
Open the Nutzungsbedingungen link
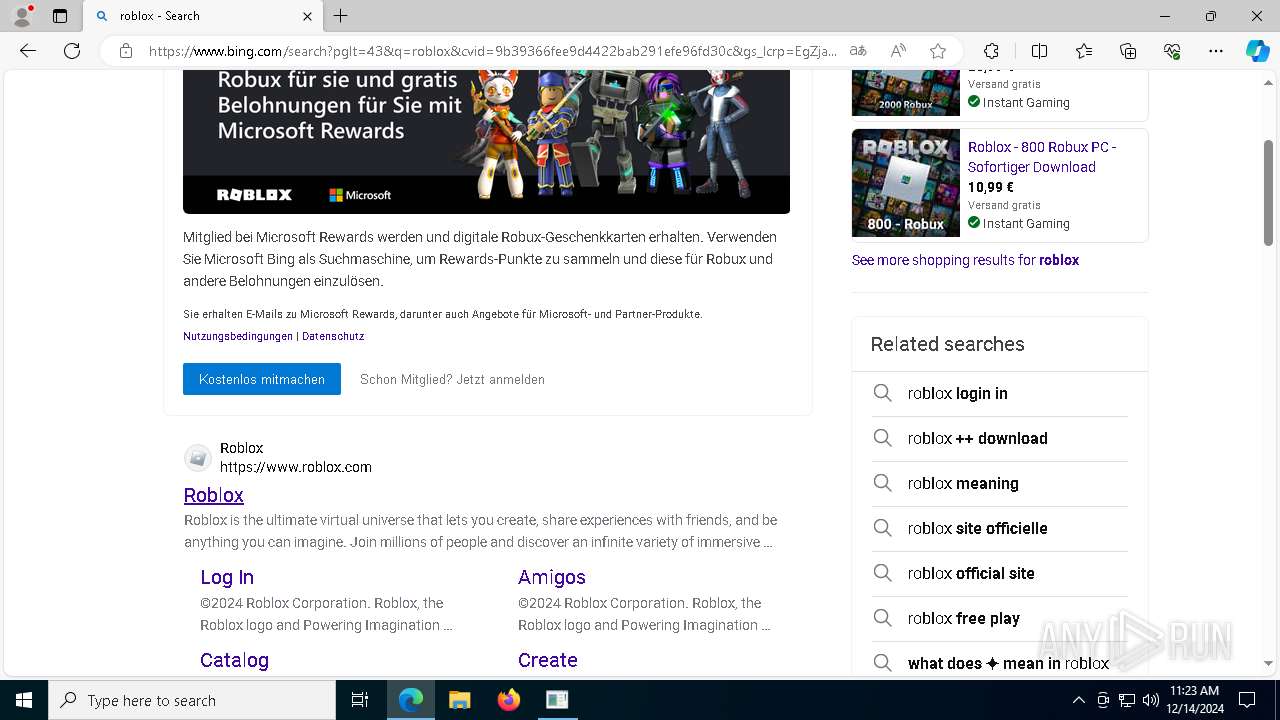238,336
